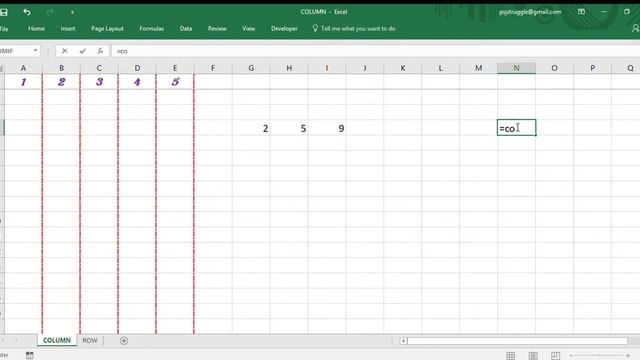
Task: Click the purple number 5 in column E
Action: click(176, 82)
